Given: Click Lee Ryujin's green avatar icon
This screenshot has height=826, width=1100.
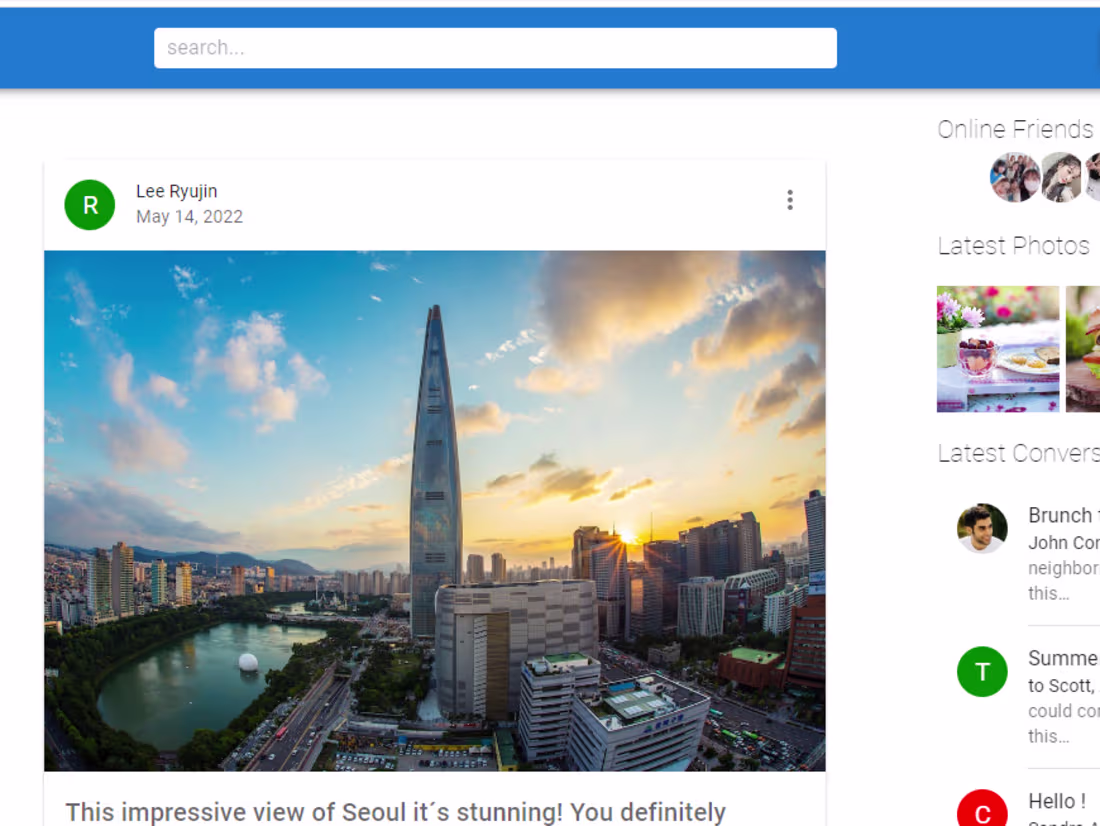Looking at the screenshot, I should coord(90,204).
